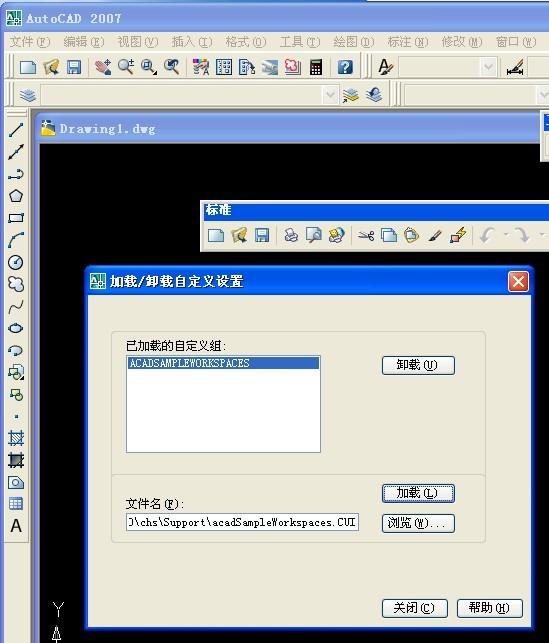Click the Match Properties brush icon
This screenshot has width=549, height=643.
tap(435, 236)
